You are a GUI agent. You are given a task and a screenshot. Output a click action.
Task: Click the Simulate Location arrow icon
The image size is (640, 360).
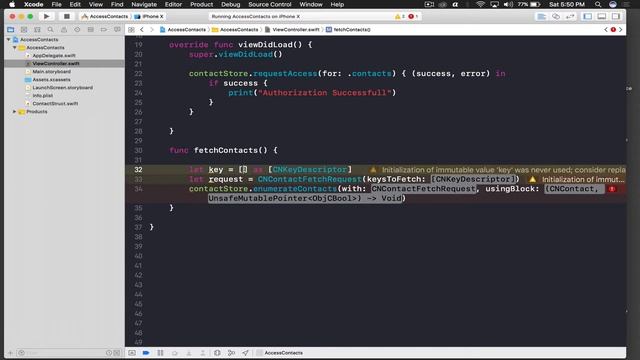click(x=245, y=353)
